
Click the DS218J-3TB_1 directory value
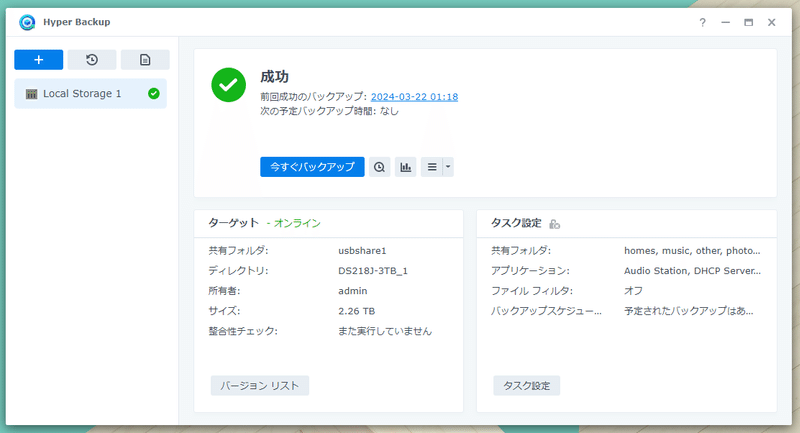click(x=373, y=271)
